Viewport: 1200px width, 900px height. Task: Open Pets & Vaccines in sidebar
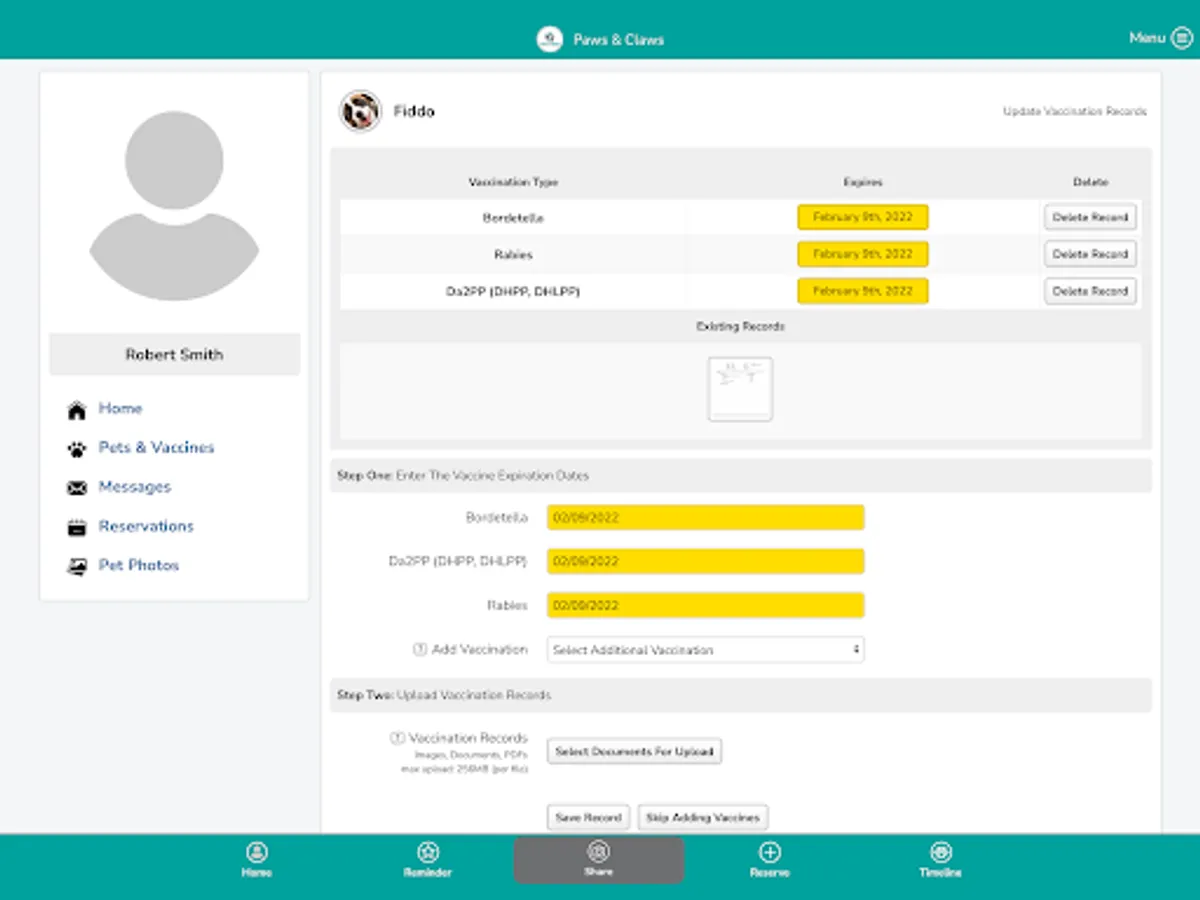click(x=156, y=448)
